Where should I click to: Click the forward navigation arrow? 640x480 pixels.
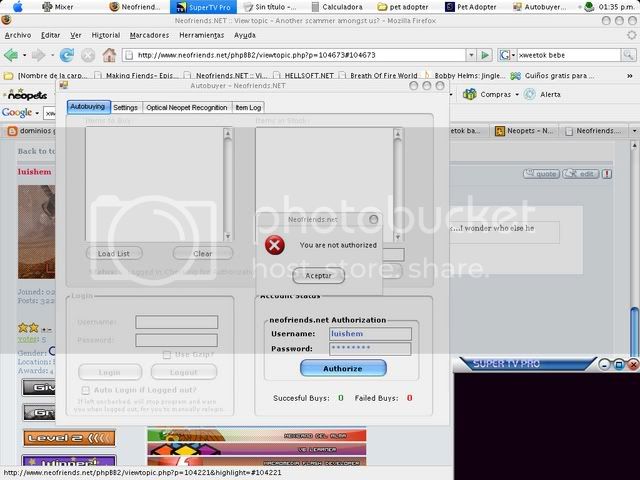[38, 55]
